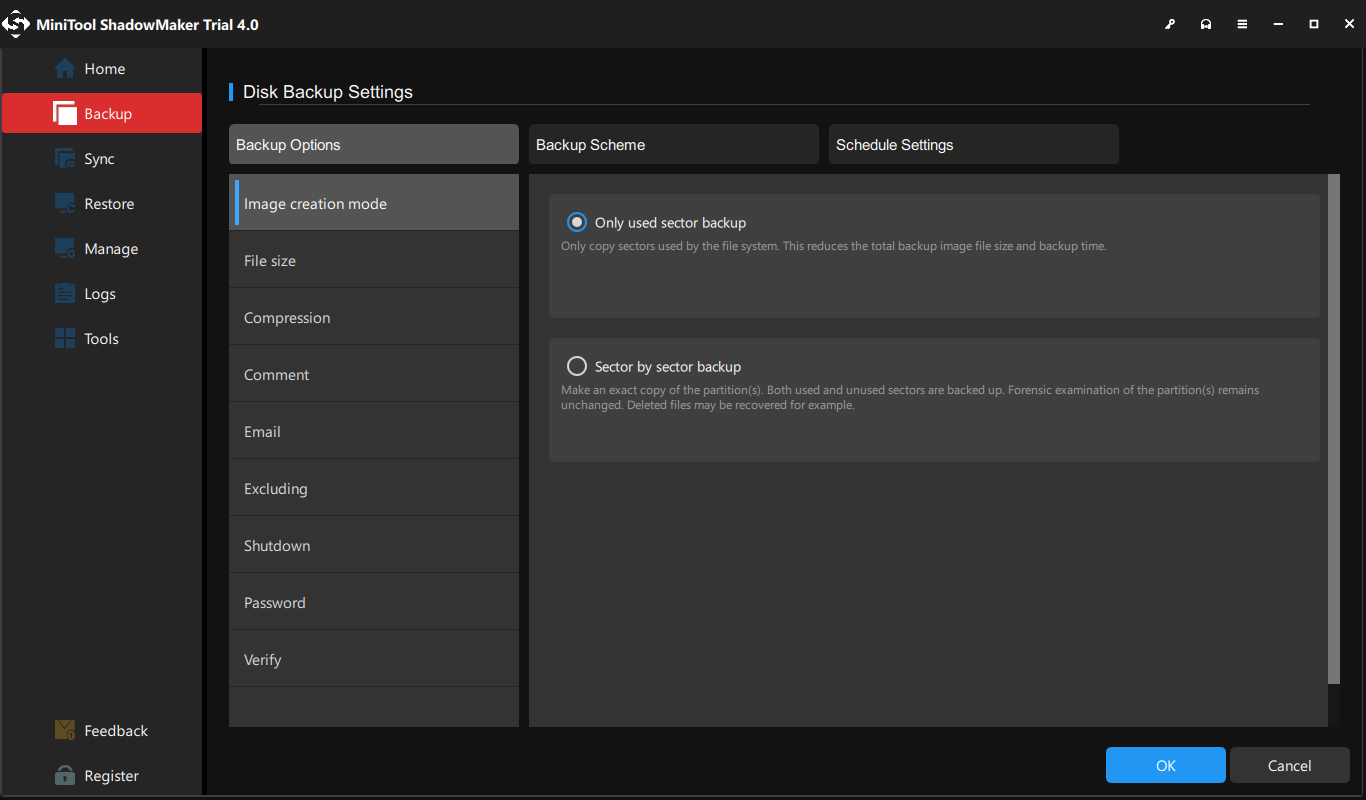Screen dimensions: 1366x800
Task: Click the Feedback link text
Action: (x=116, y=731)
